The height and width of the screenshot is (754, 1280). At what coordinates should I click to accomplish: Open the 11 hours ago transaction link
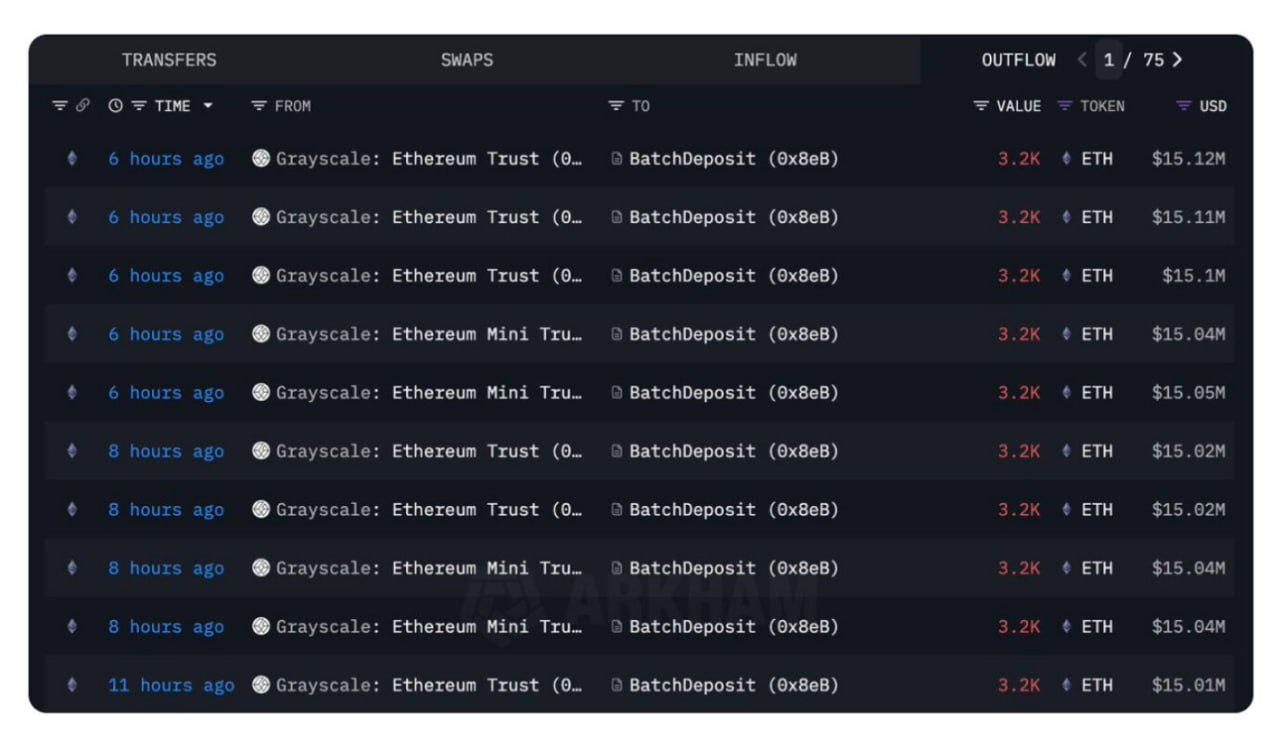pyautogui.click(x=171, y=685)
